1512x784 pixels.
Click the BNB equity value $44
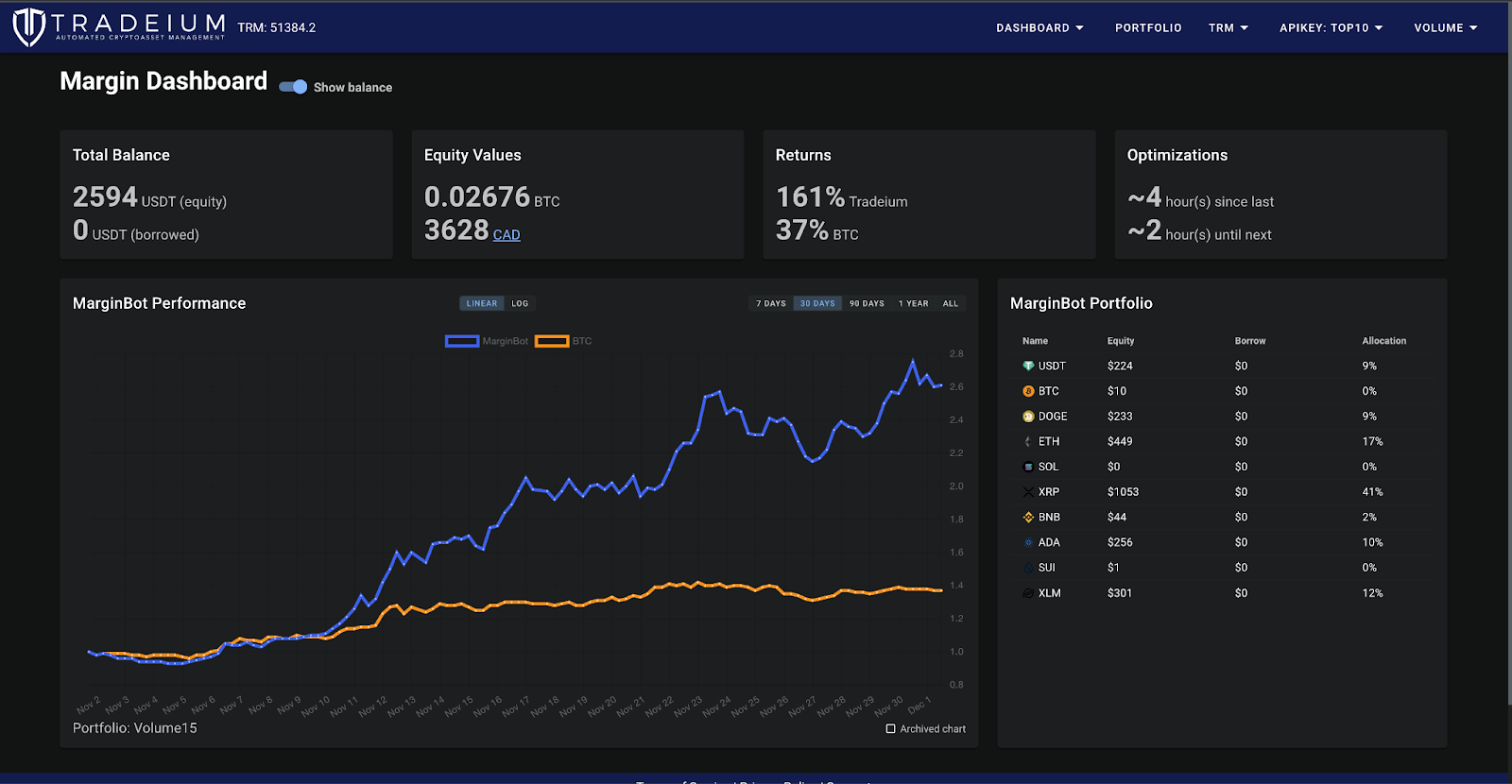pos(1117,517)
